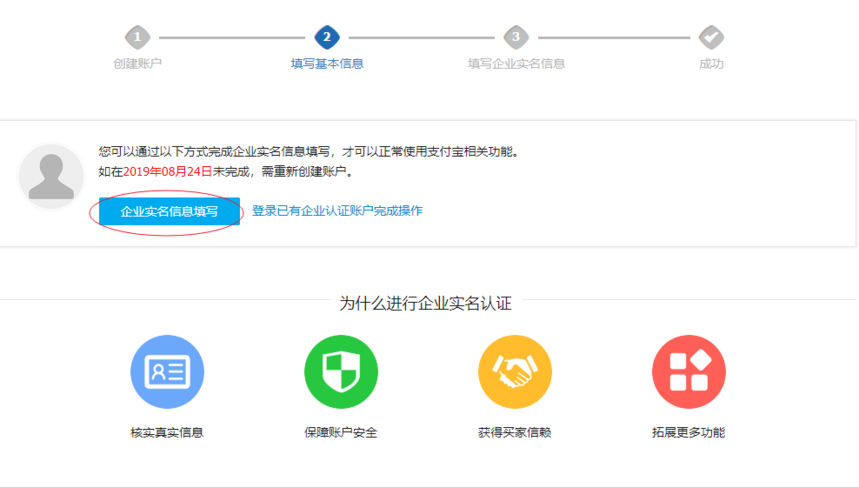Screen dimensions: 859x488
Task: Click the 核实真实信息 caption
Action: click(x=167, y=433)
